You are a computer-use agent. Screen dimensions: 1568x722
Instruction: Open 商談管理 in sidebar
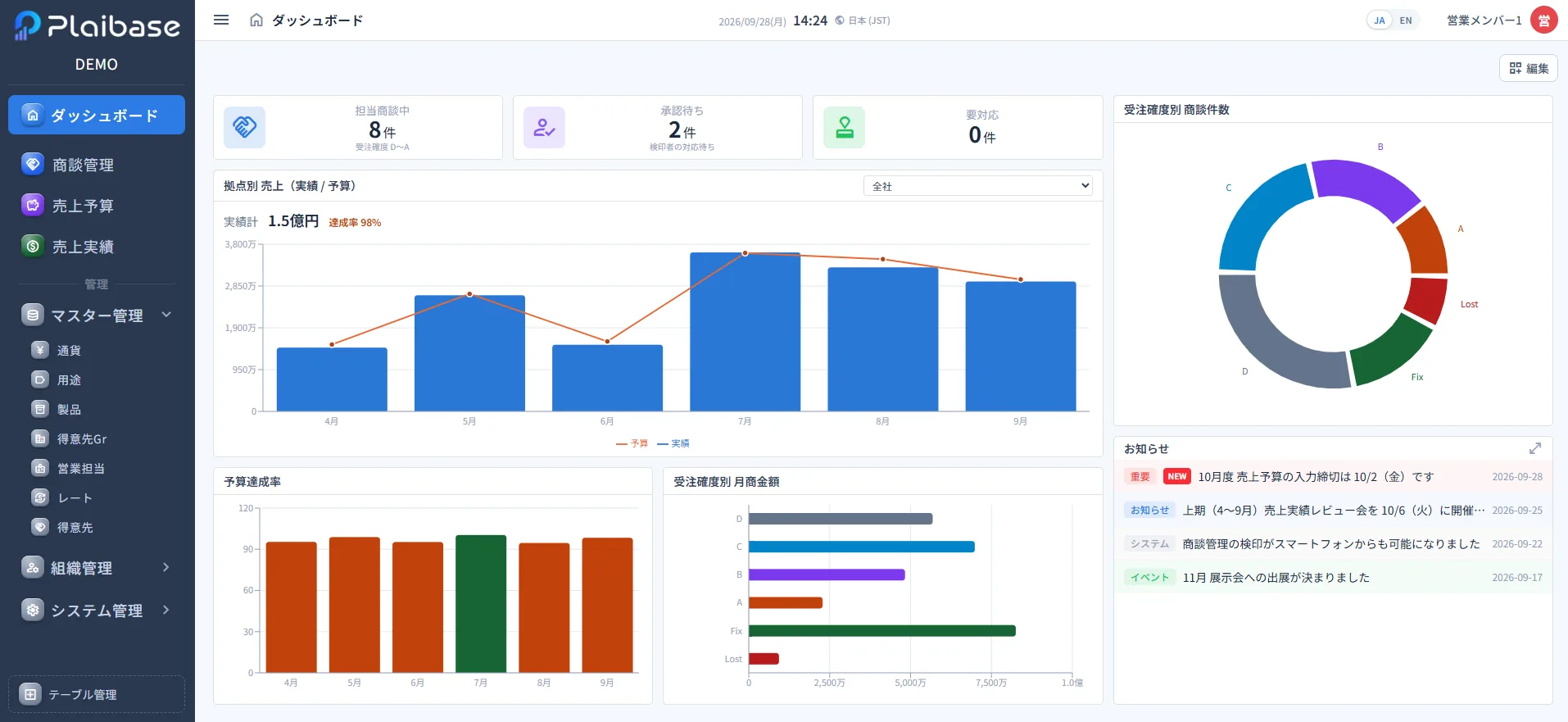97,165
